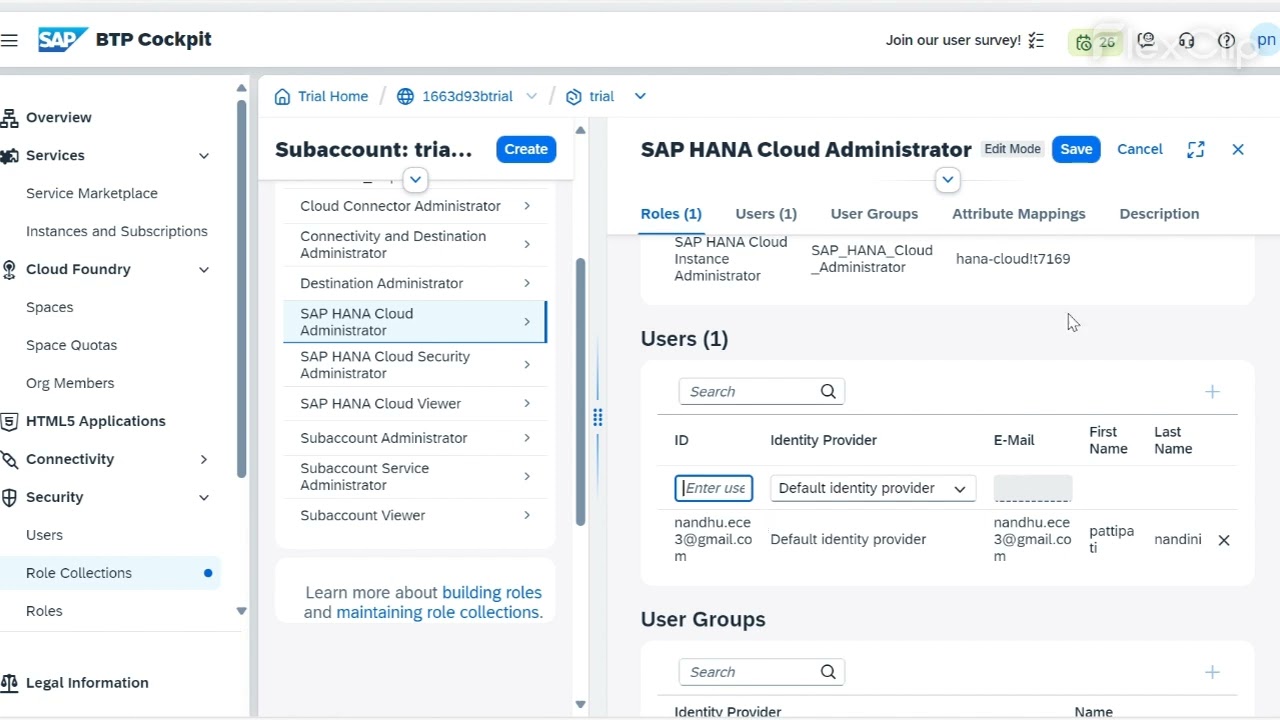Open the pn user profile avatar
Screen dimensions: 1280x720
pyautogui.click(x=1266, y=40)
